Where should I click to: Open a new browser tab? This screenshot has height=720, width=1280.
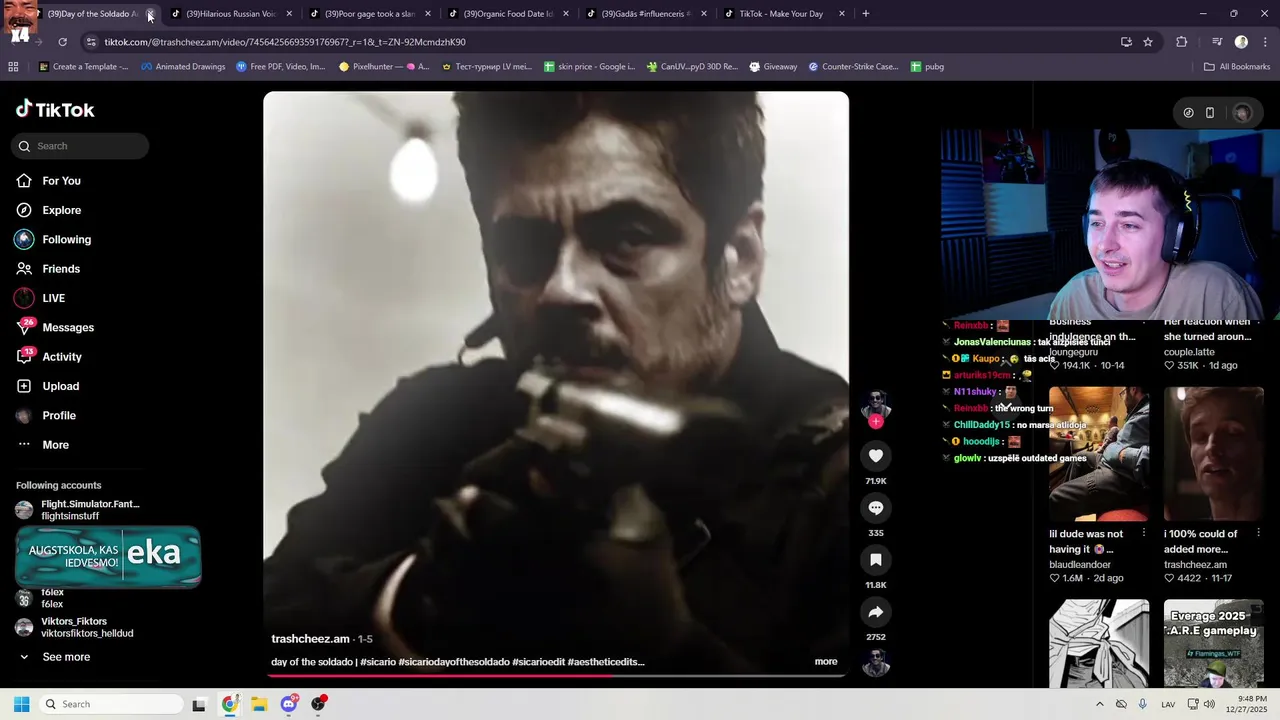[x=866, y=14]
